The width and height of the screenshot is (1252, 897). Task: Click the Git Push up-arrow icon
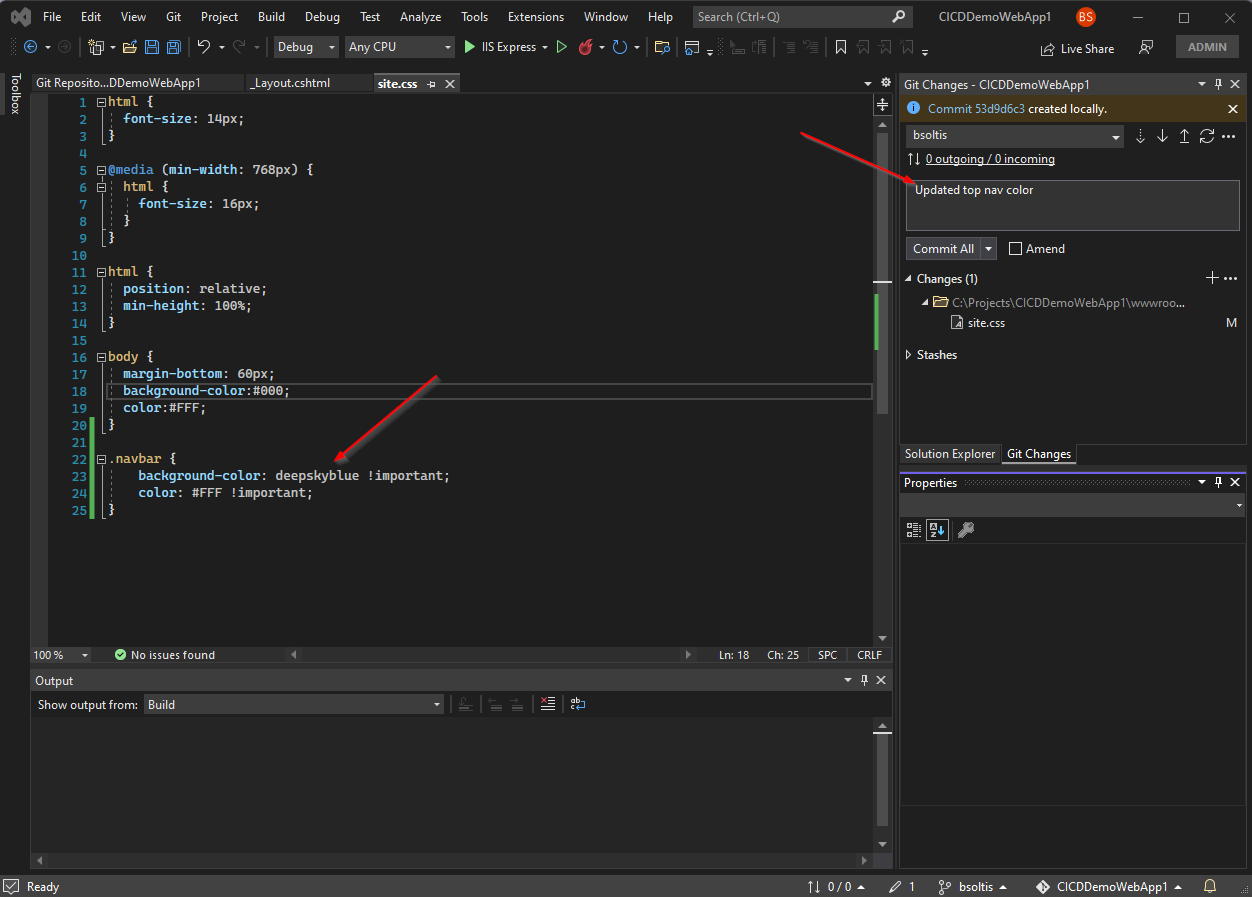pos(1184,136)
